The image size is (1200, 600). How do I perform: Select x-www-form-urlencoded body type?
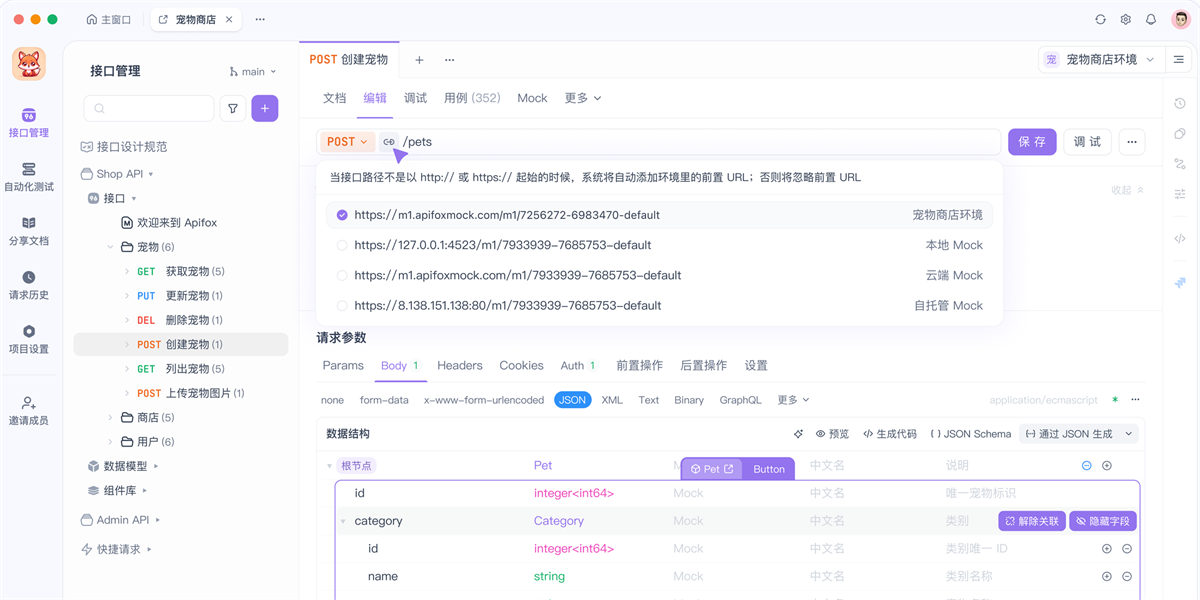482,400
